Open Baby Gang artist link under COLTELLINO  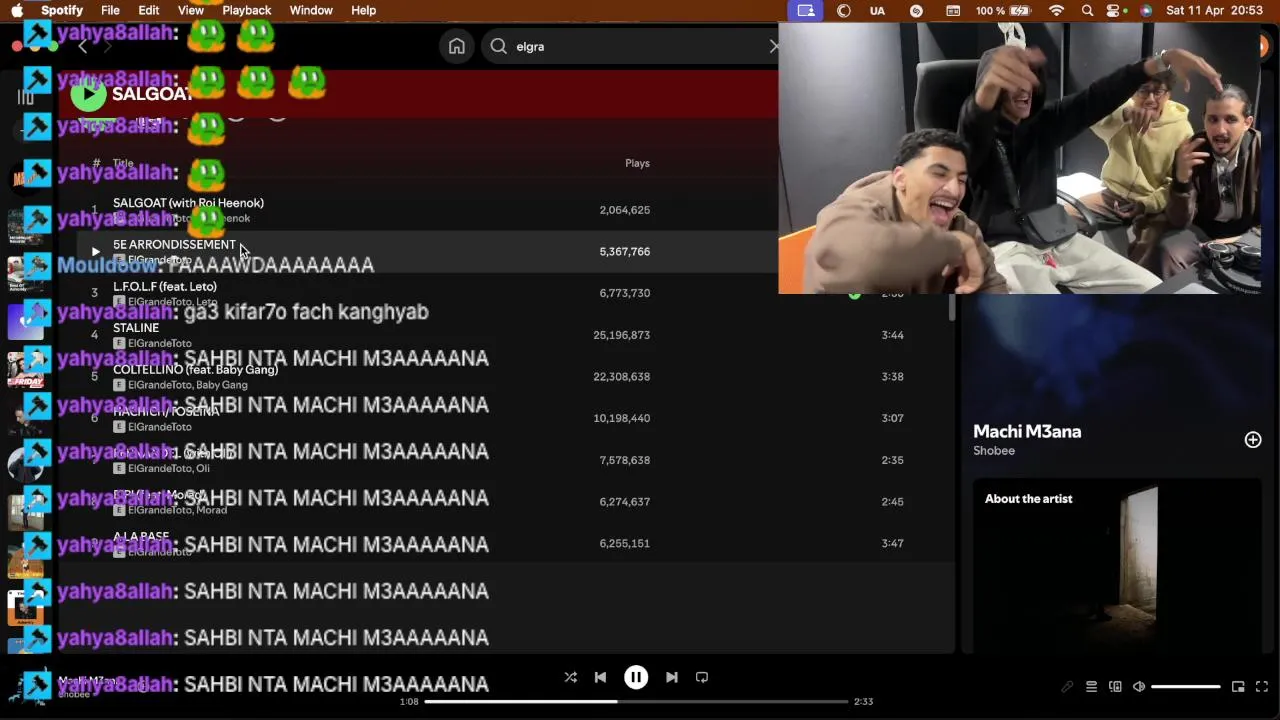click(x=221, y=385)
